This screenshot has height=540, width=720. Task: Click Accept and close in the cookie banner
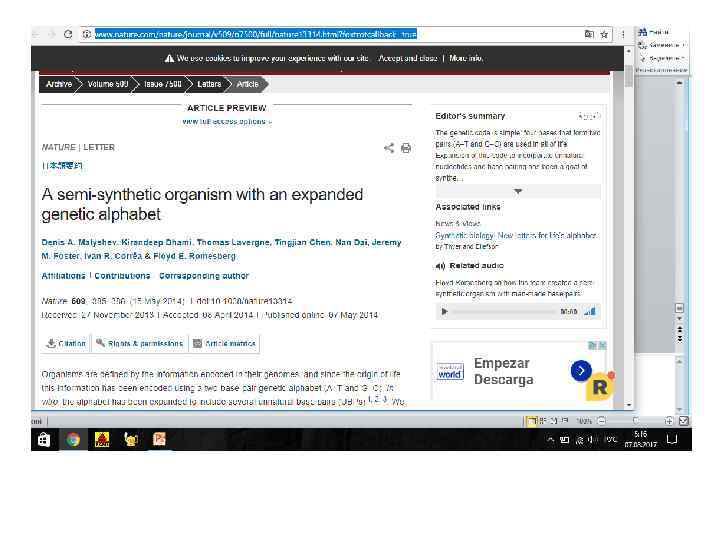click(407, 58)
